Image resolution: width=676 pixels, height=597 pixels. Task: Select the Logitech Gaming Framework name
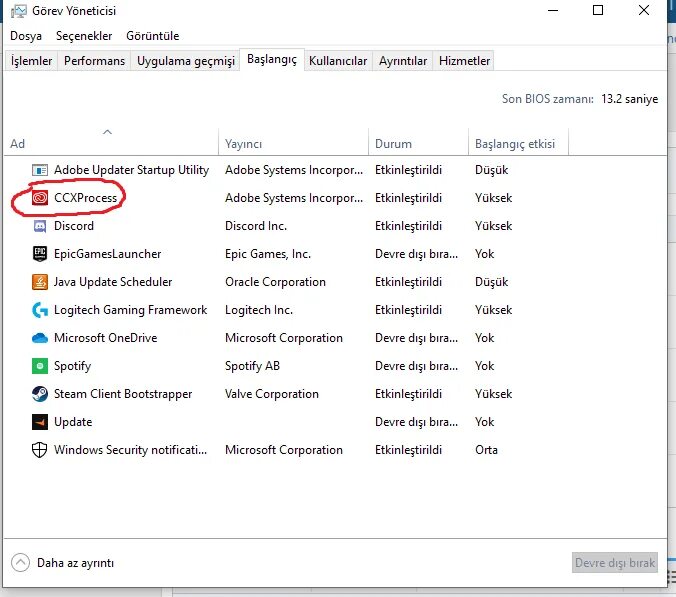click(131, 310)
